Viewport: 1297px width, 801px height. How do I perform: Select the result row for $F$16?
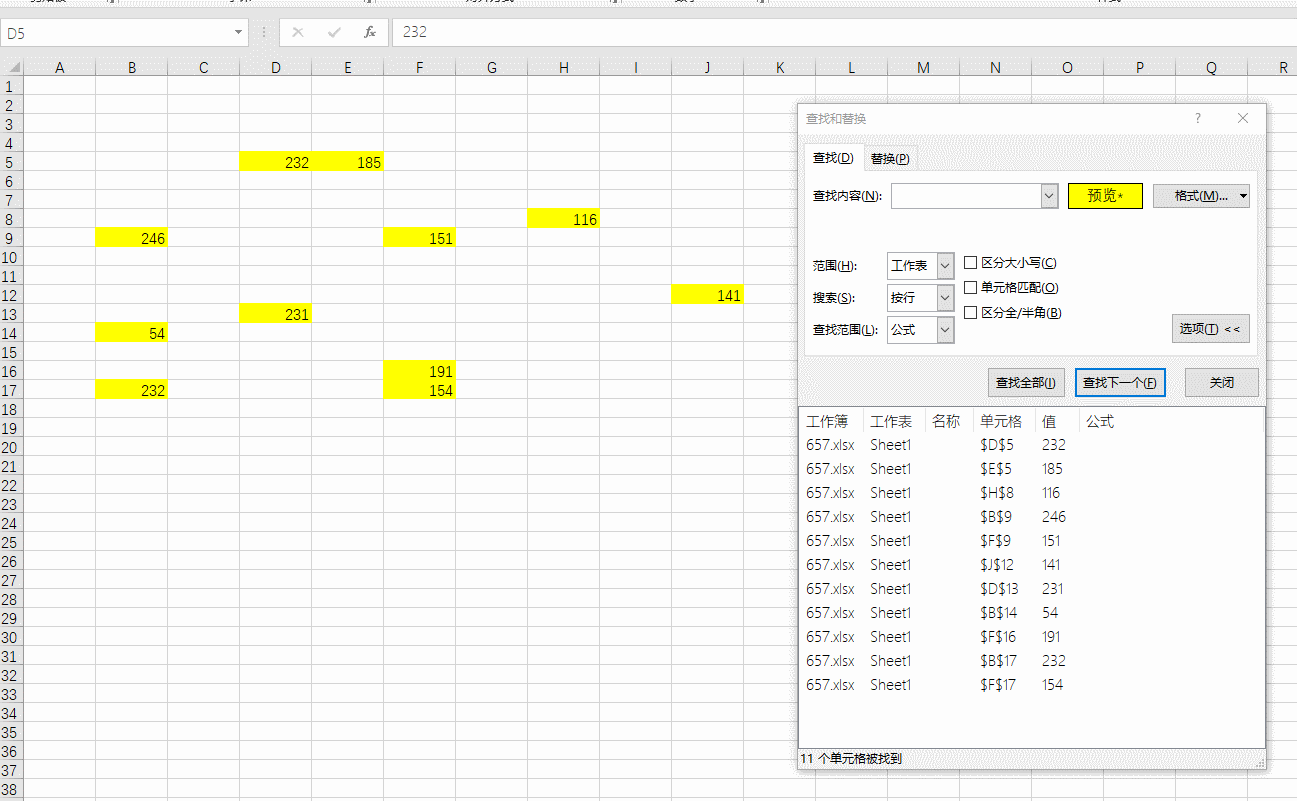[1031, 637]
